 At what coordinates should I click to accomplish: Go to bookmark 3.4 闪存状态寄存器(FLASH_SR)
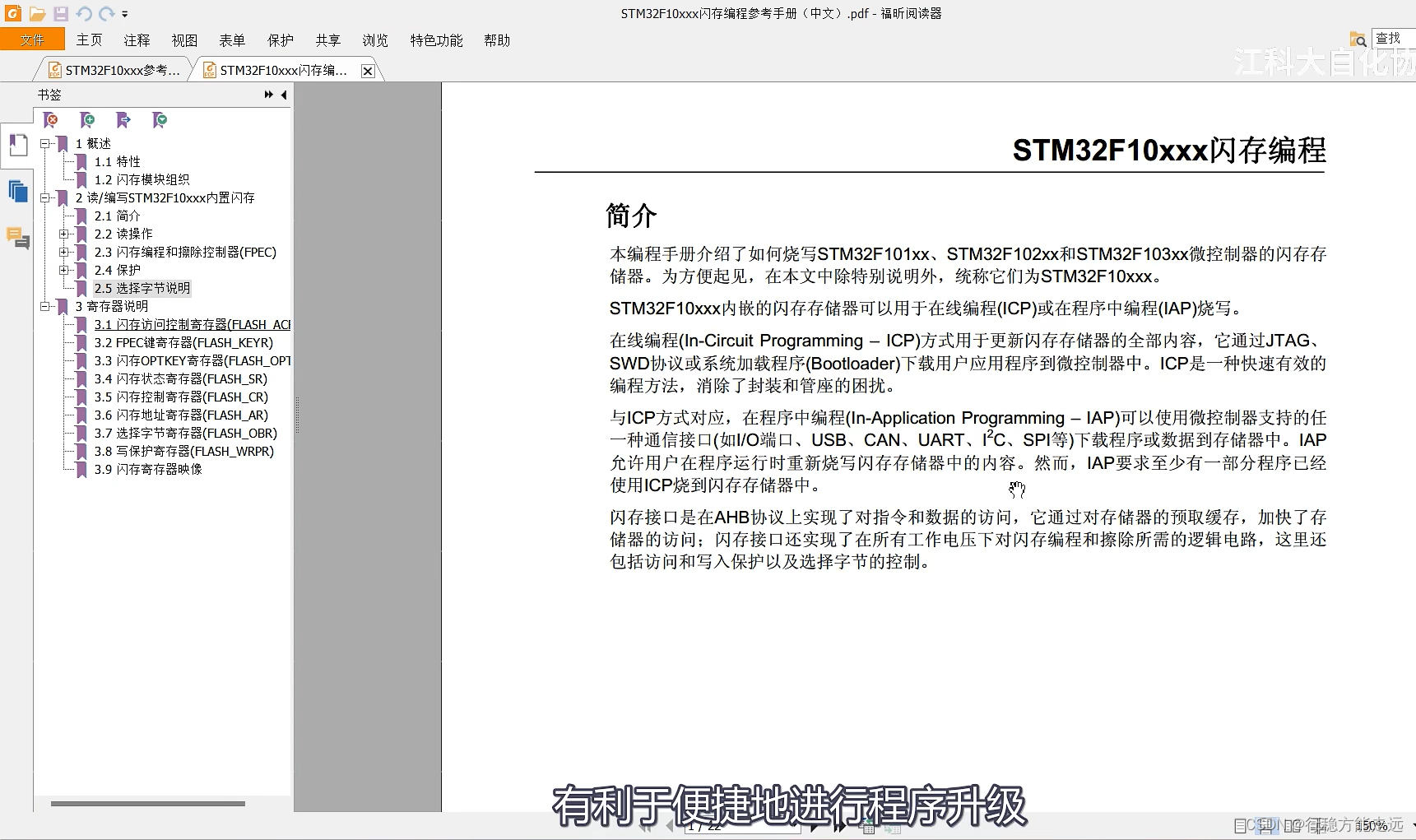pyautogui.click(x=180, y=378)
